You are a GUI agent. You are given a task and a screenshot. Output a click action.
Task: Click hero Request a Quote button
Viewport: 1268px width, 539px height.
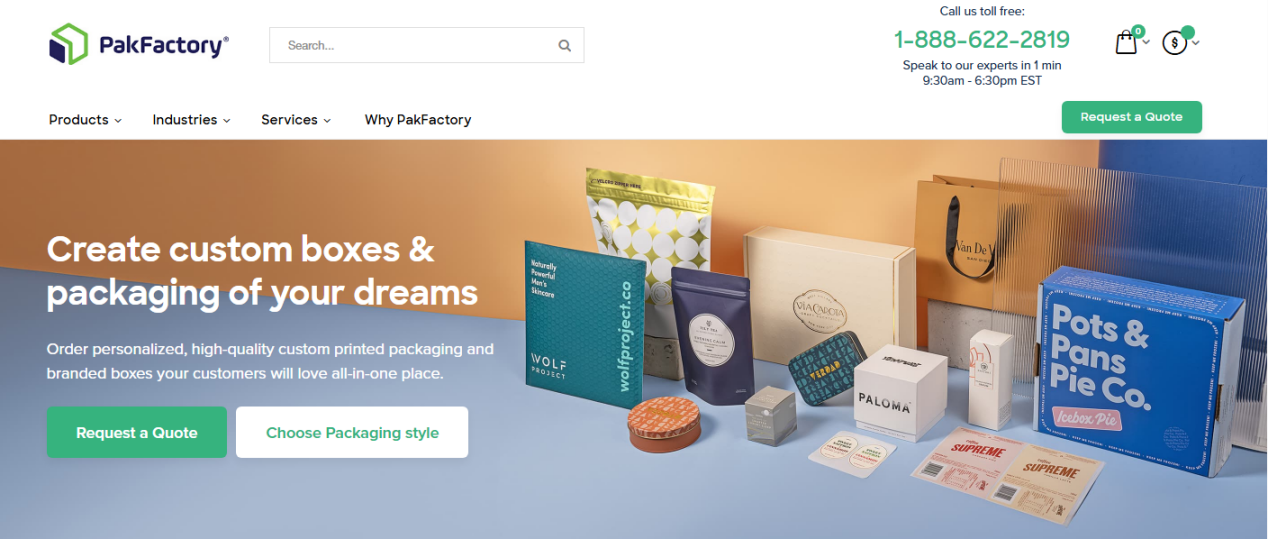[137, 432]
